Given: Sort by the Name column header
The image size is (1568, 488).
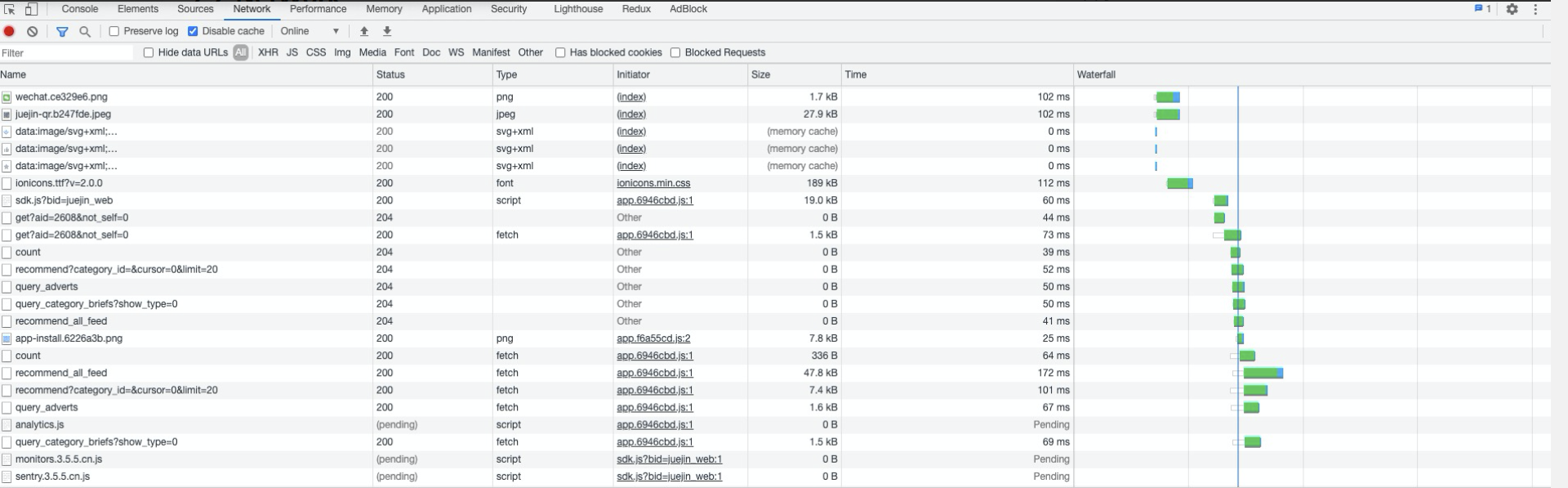Looking at the screenshot, I should [186, 74].
